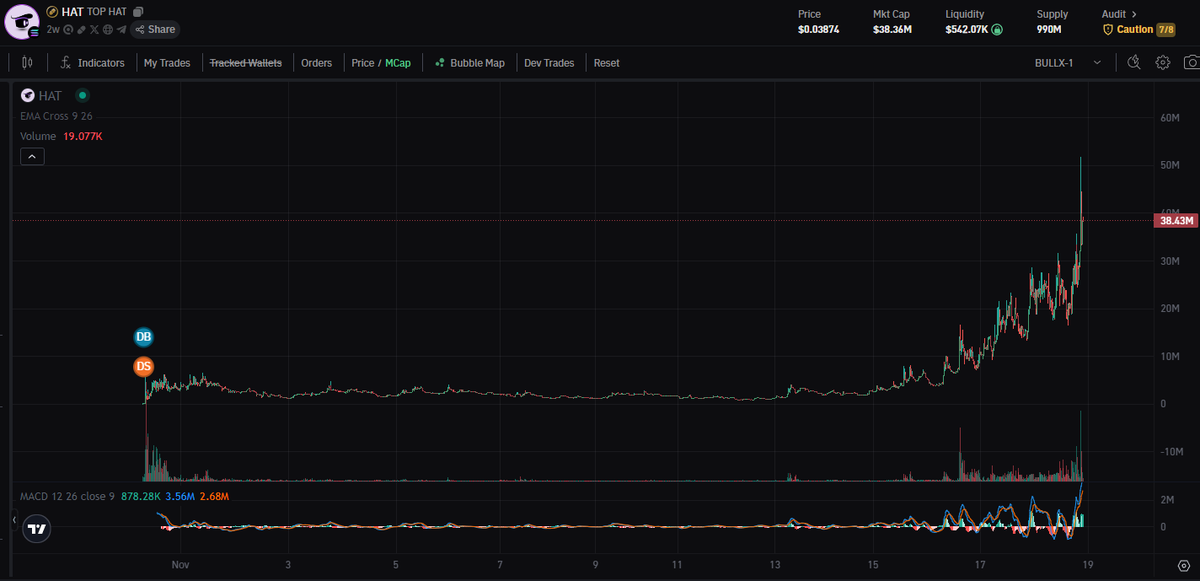Open quick search lightning icon

[1134, 62]
